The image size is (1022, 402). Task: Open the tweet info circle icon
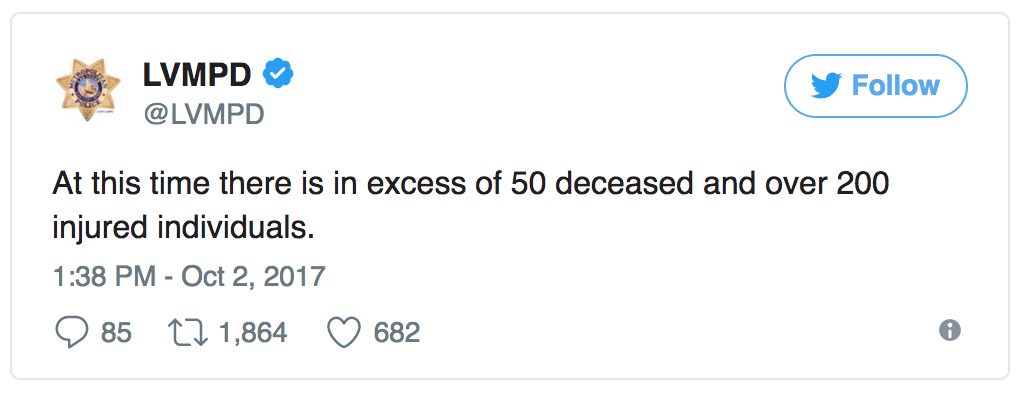(x=950, y=331)
